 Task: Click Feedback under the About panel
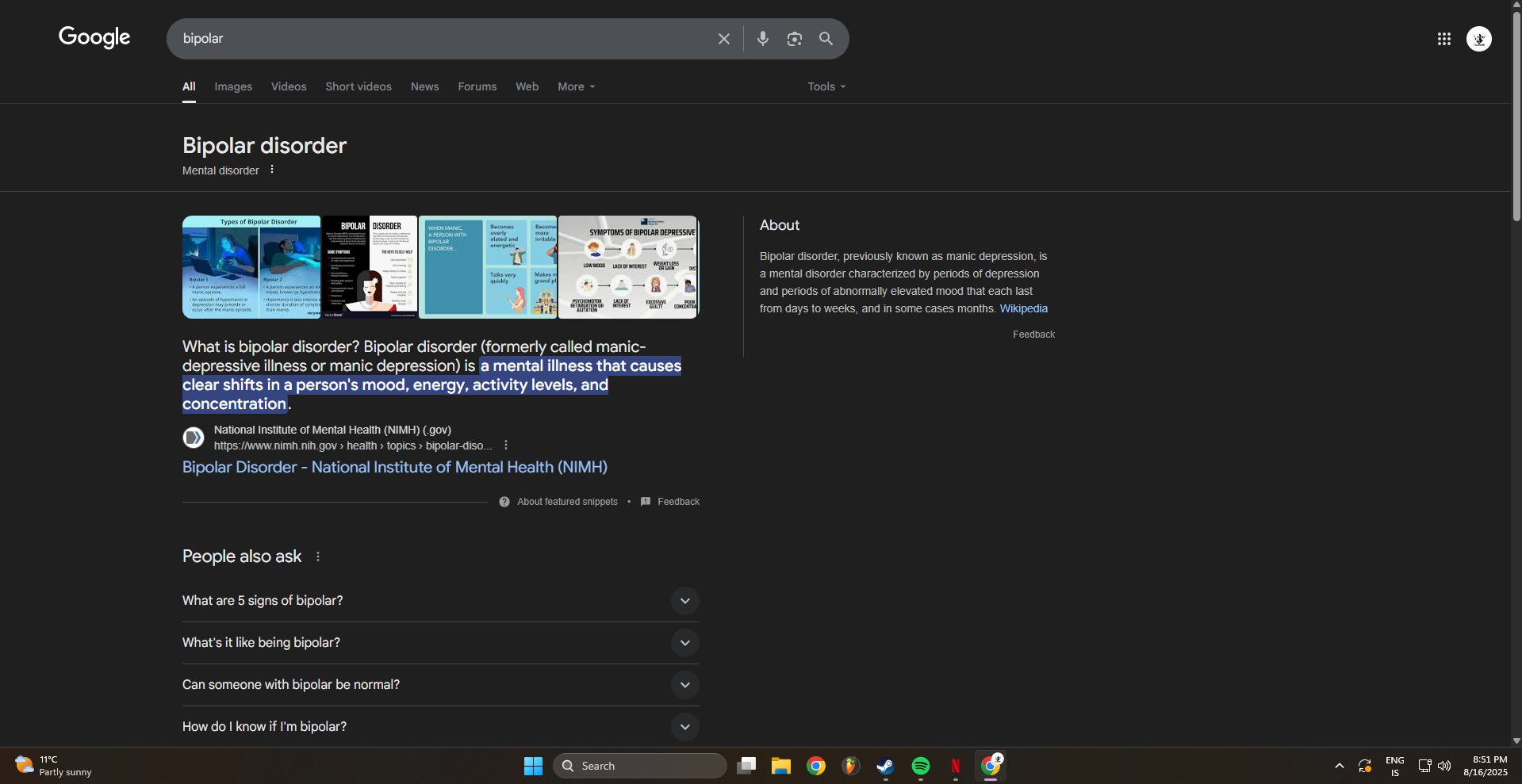click(x=1033, y=335)
